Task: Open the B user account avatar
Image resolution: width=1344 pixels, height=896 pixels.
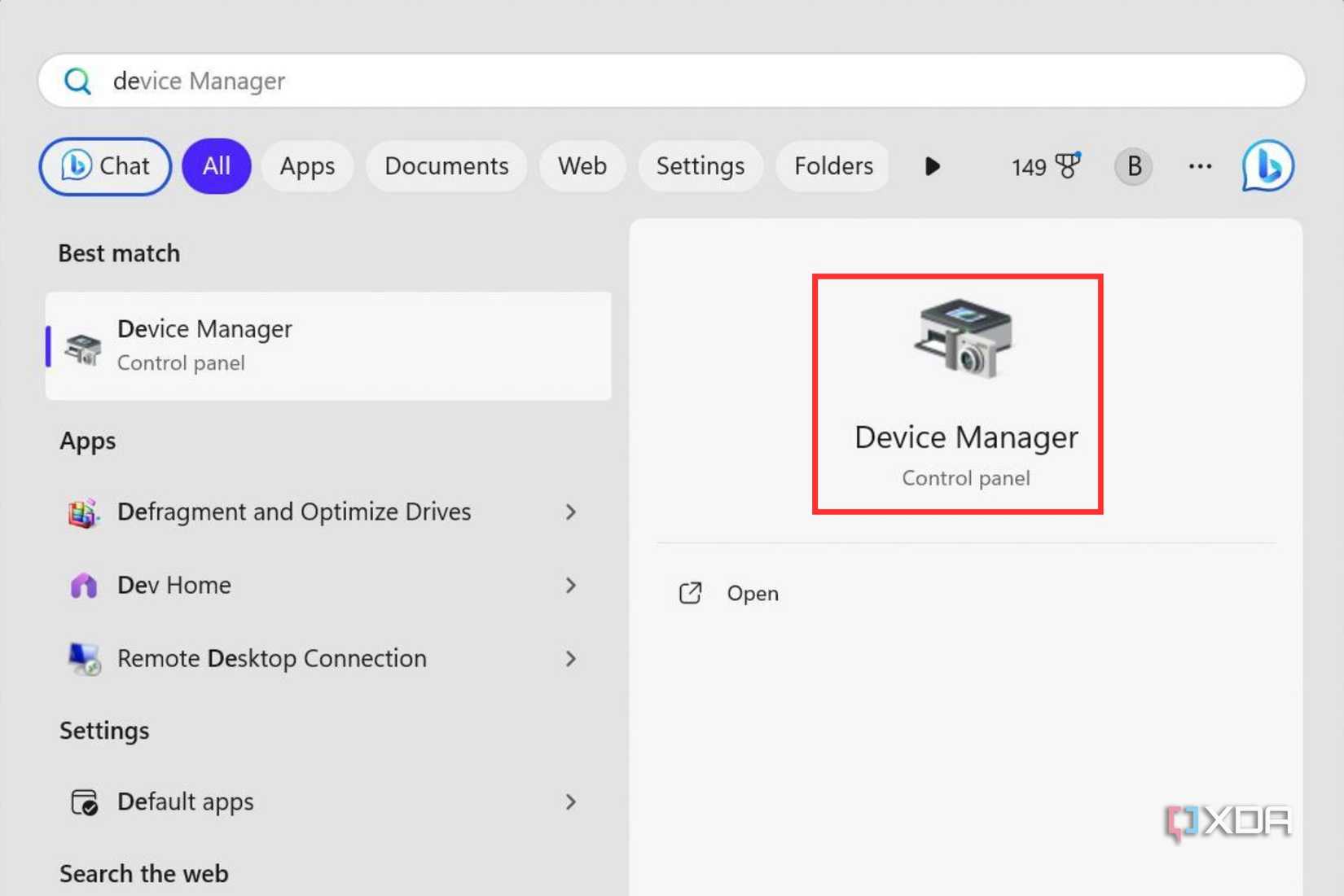Action: [x=1133, y=166]
